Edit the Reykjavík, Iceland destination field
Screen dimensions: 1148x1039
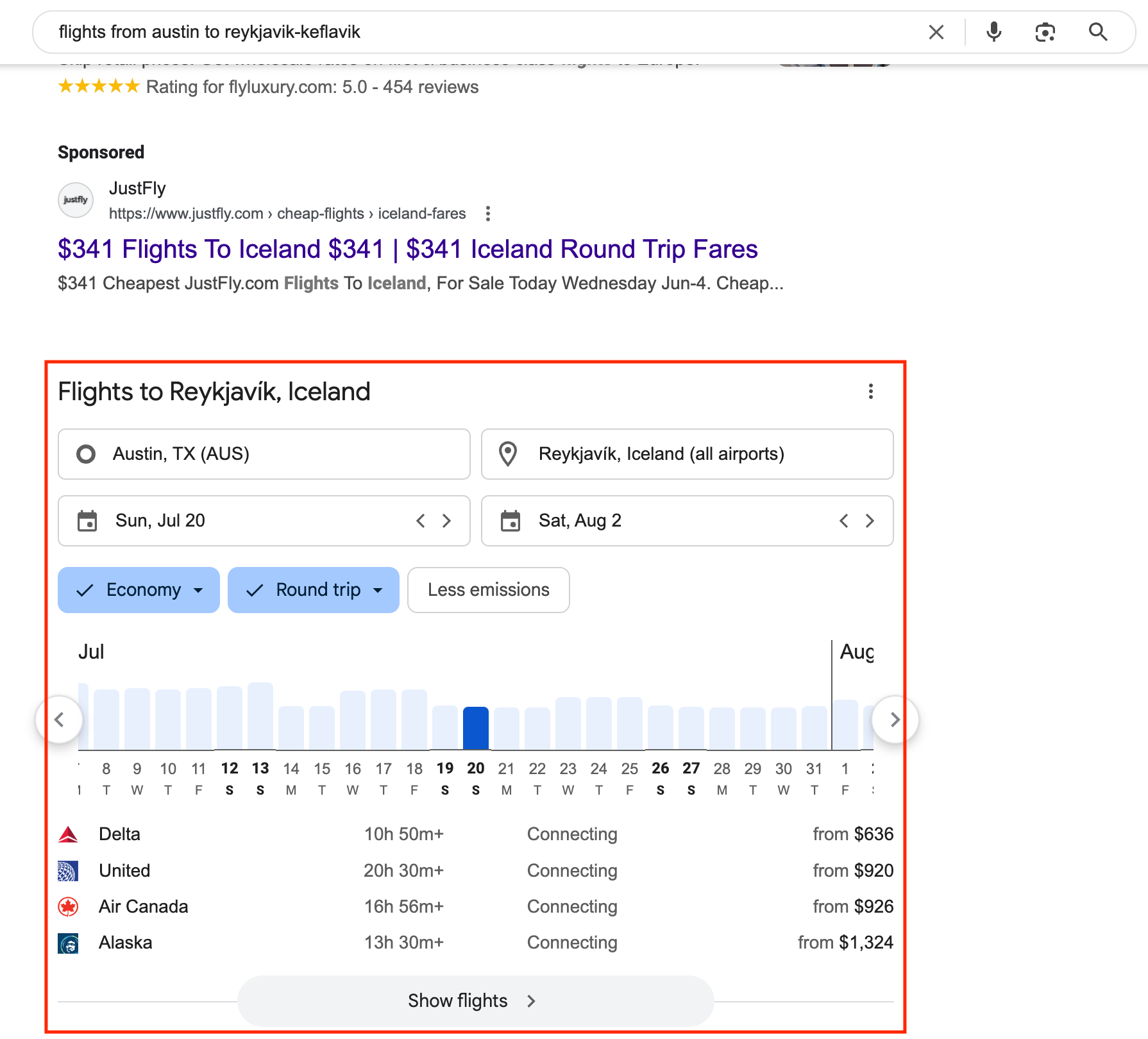click(x=687, y=454)
